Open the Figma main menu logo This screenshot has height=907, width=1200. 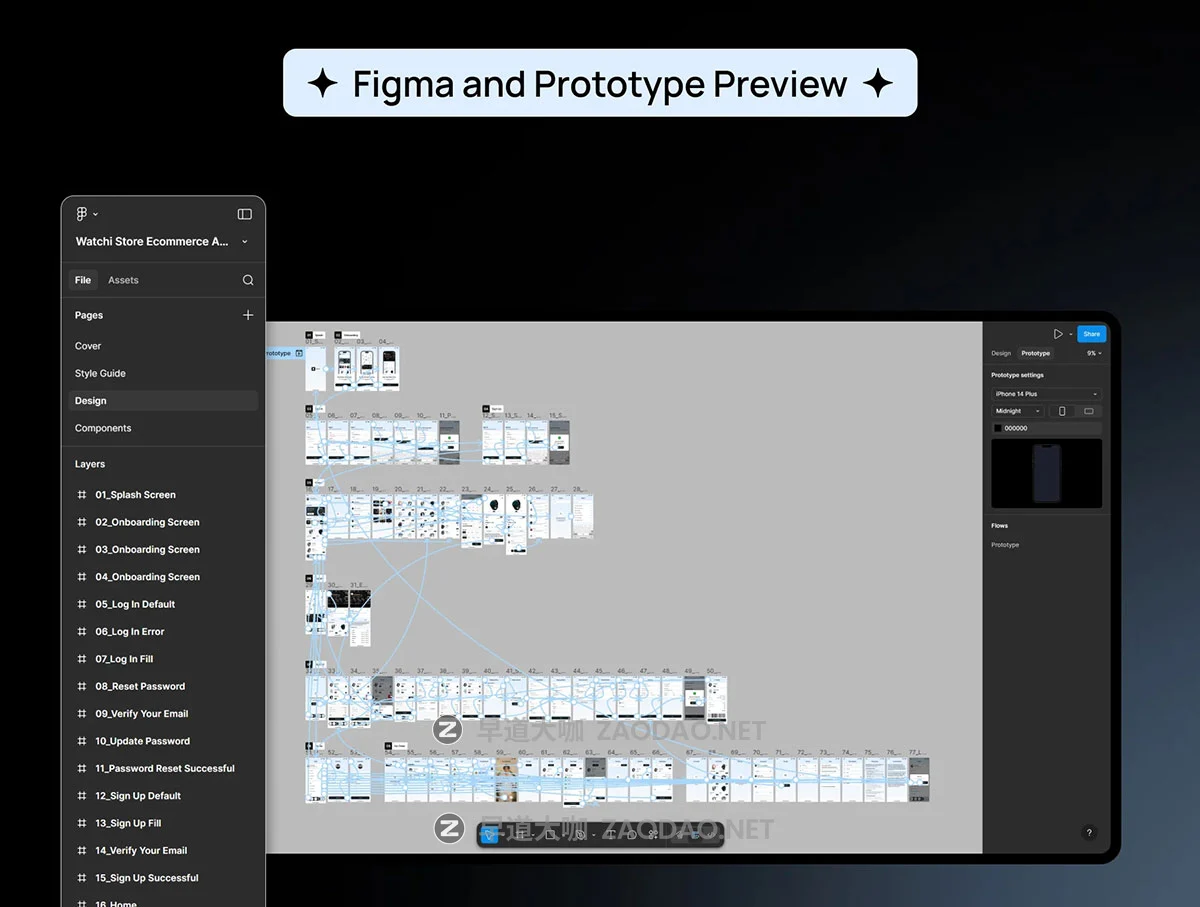[x=82, y=214]
